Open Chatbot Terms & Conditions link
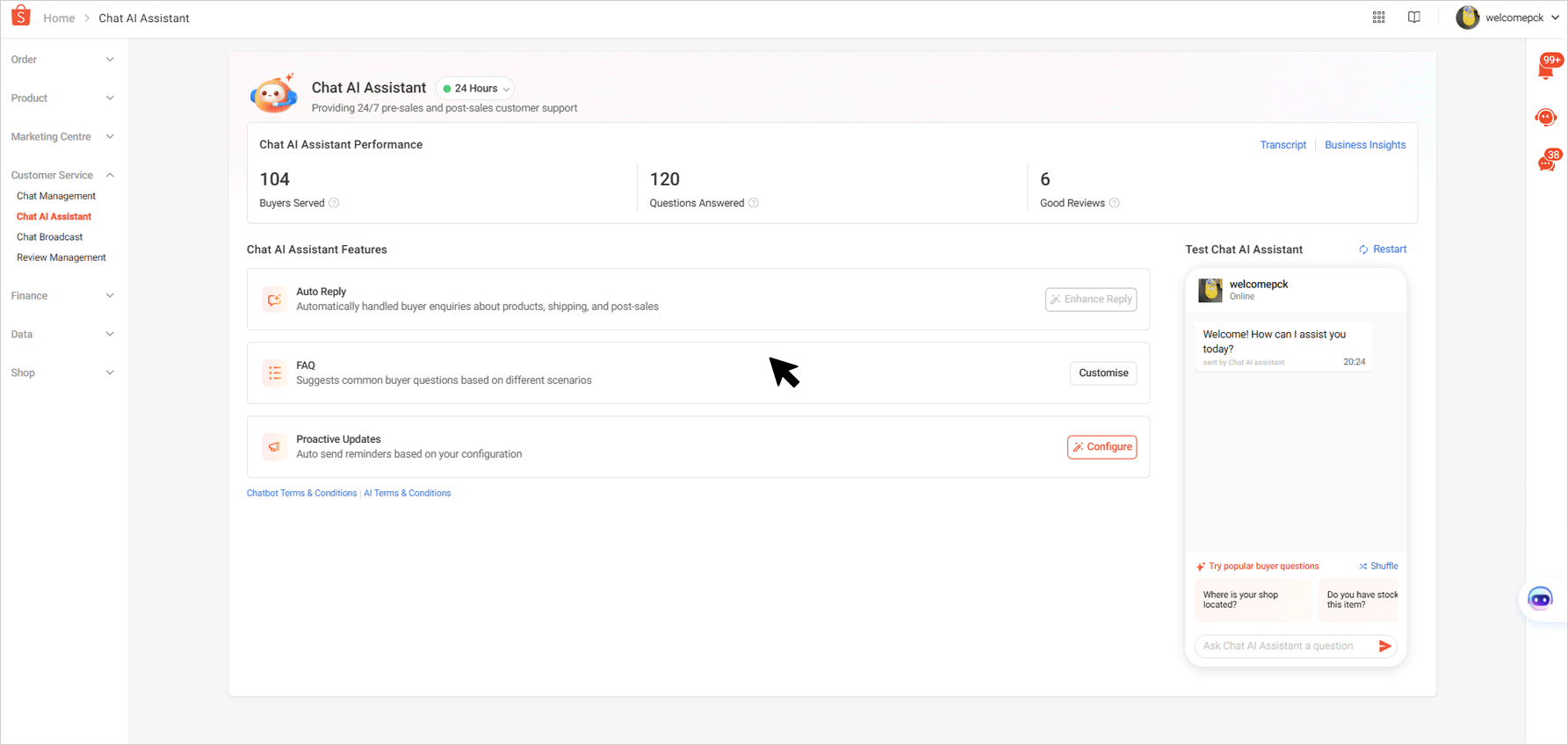The image size is (1568, 745). (301, 494)
